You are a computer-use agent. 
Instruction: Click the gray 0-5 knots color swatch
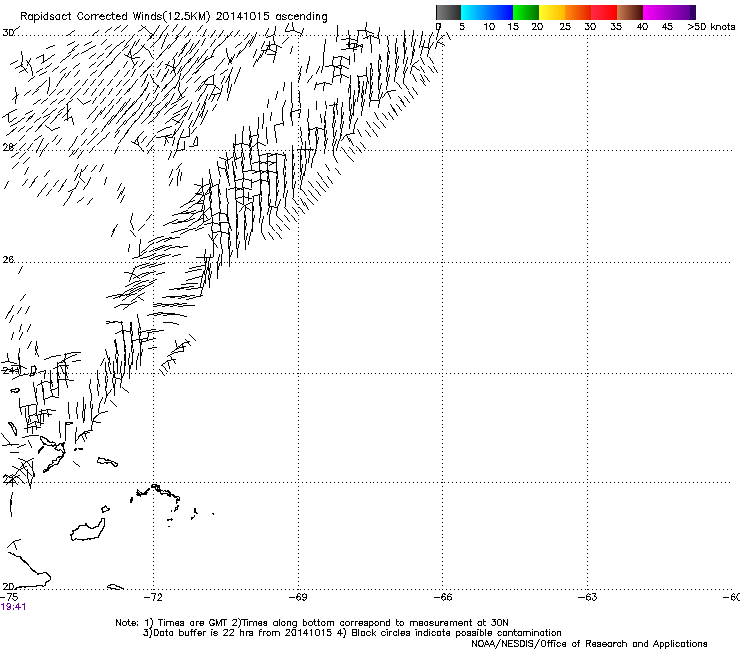coord(448,12)
